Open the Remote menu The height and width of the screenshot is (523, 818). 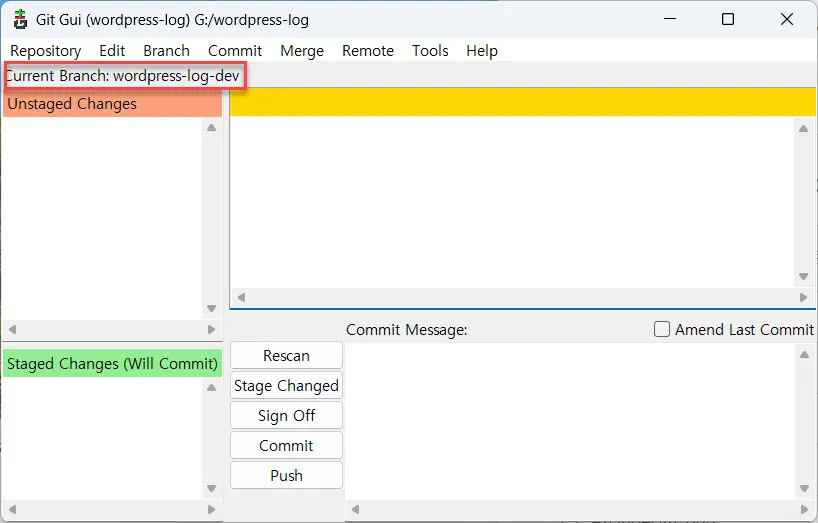368,51
